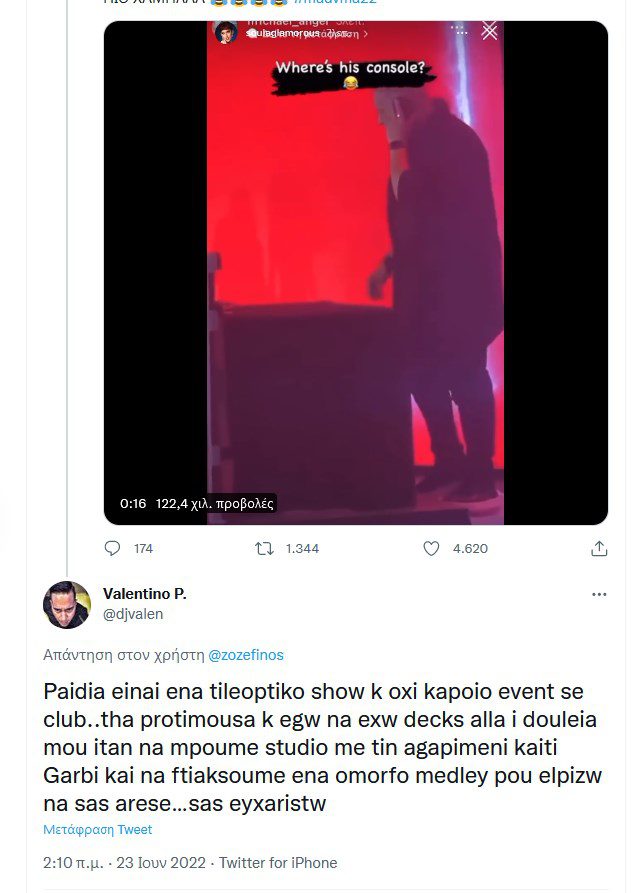
Task: Open the Valentino P. display name
Action: (x=145, y=593)
